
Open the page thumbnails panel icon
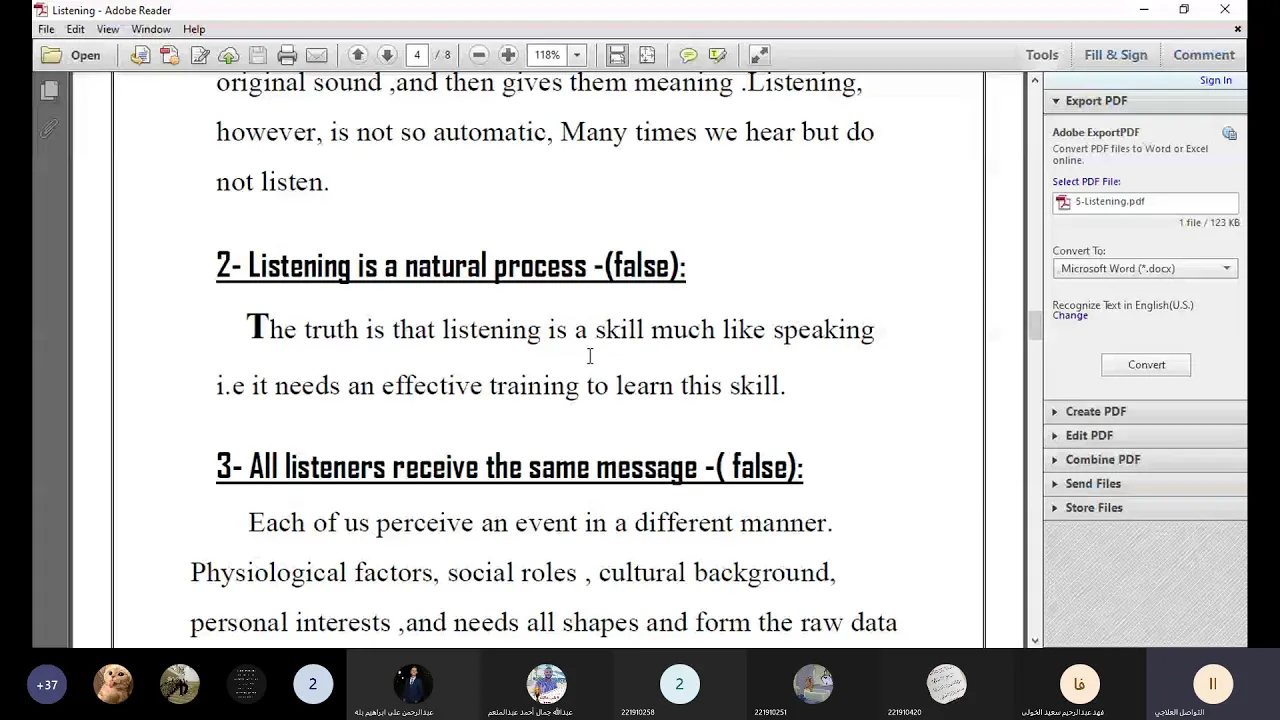(49, 91)
